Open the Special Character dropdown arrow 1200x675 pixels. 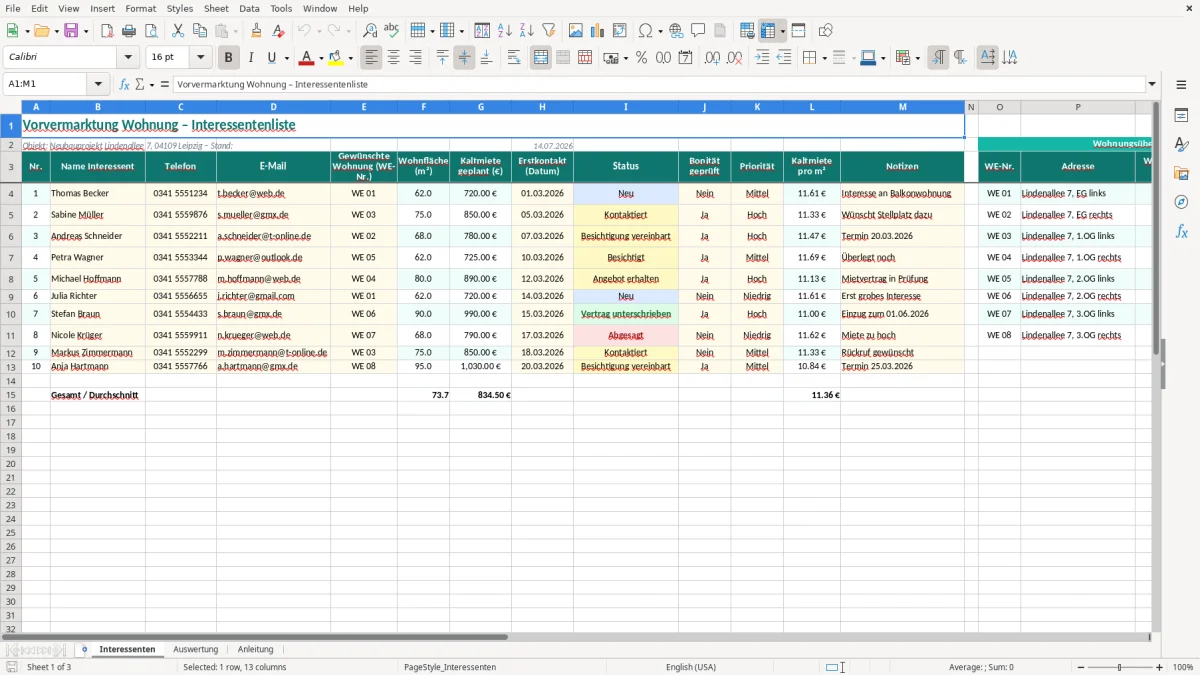[660, 31]
